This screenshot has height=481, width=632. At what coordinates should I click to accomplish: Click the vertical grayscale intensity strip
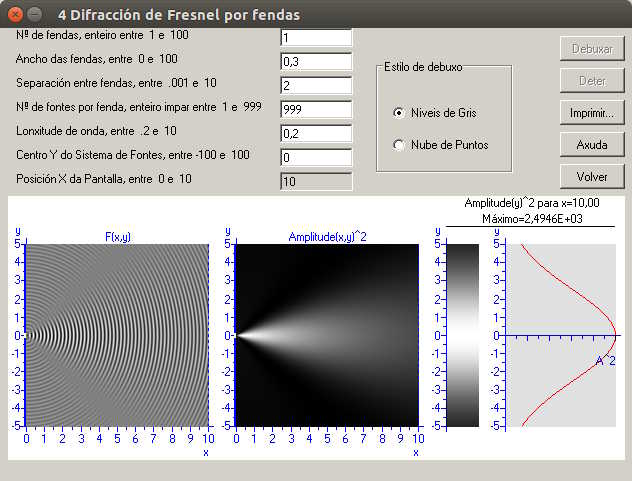(x=463, y=335)
